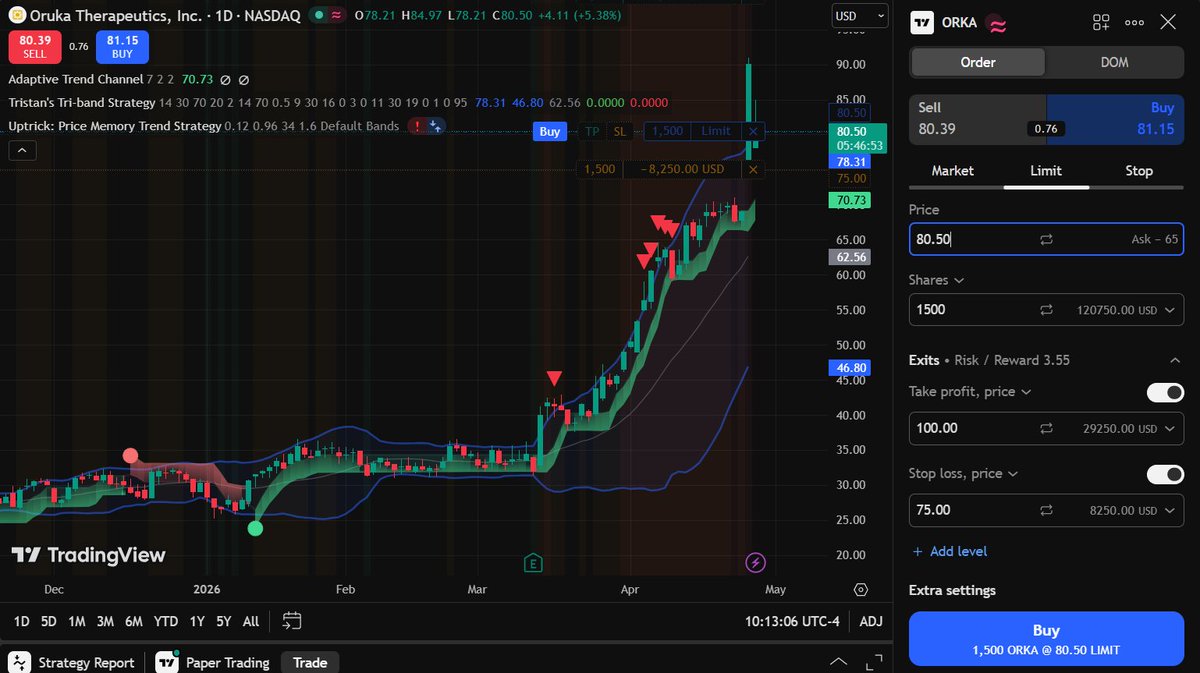Select the Market order type tab
This screenshot has height=673, width=1200.
(x=952, y=171)
